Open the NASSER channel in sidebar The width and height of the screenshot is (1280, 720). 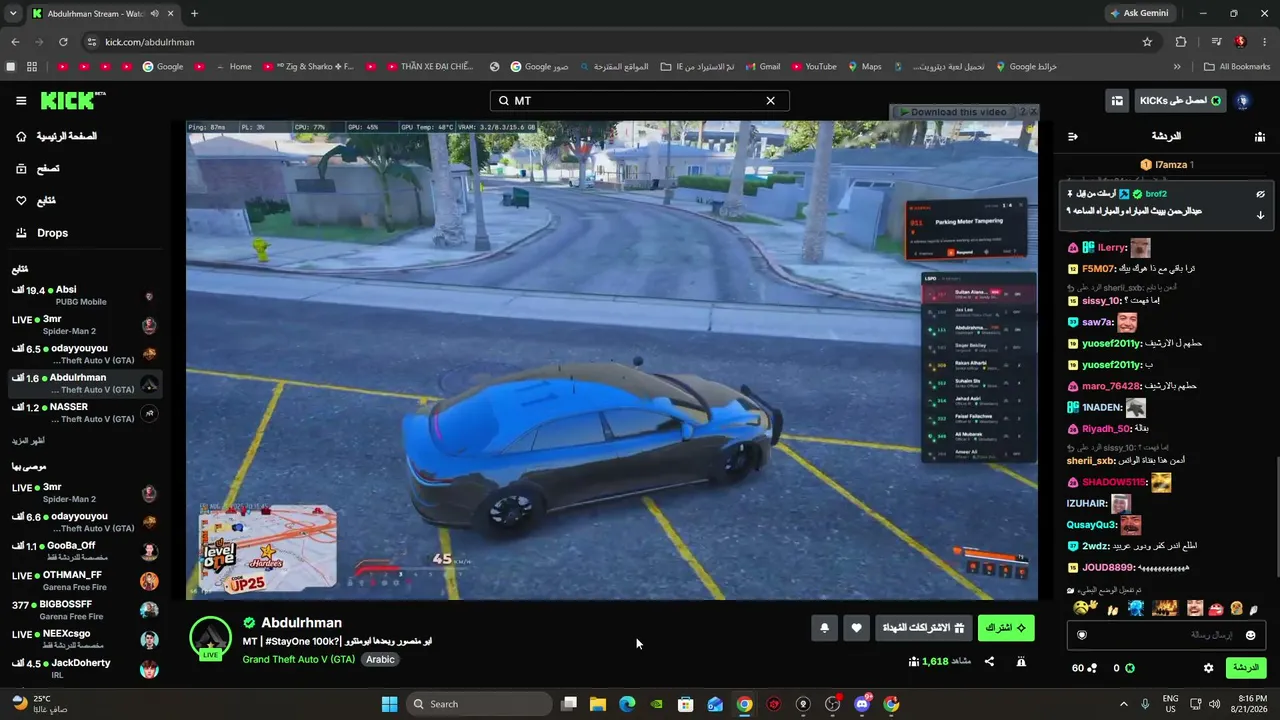tap(85, 413)
